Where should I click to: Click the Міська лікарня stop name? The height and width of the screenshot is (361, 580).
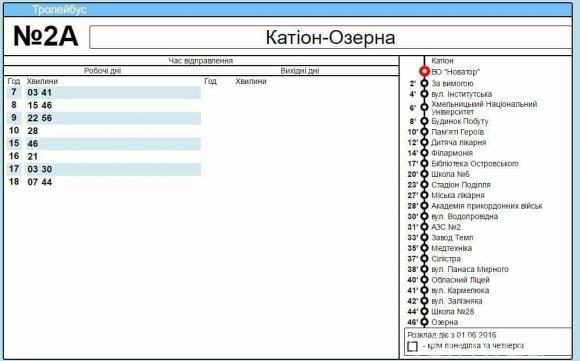tap(458, 195)
